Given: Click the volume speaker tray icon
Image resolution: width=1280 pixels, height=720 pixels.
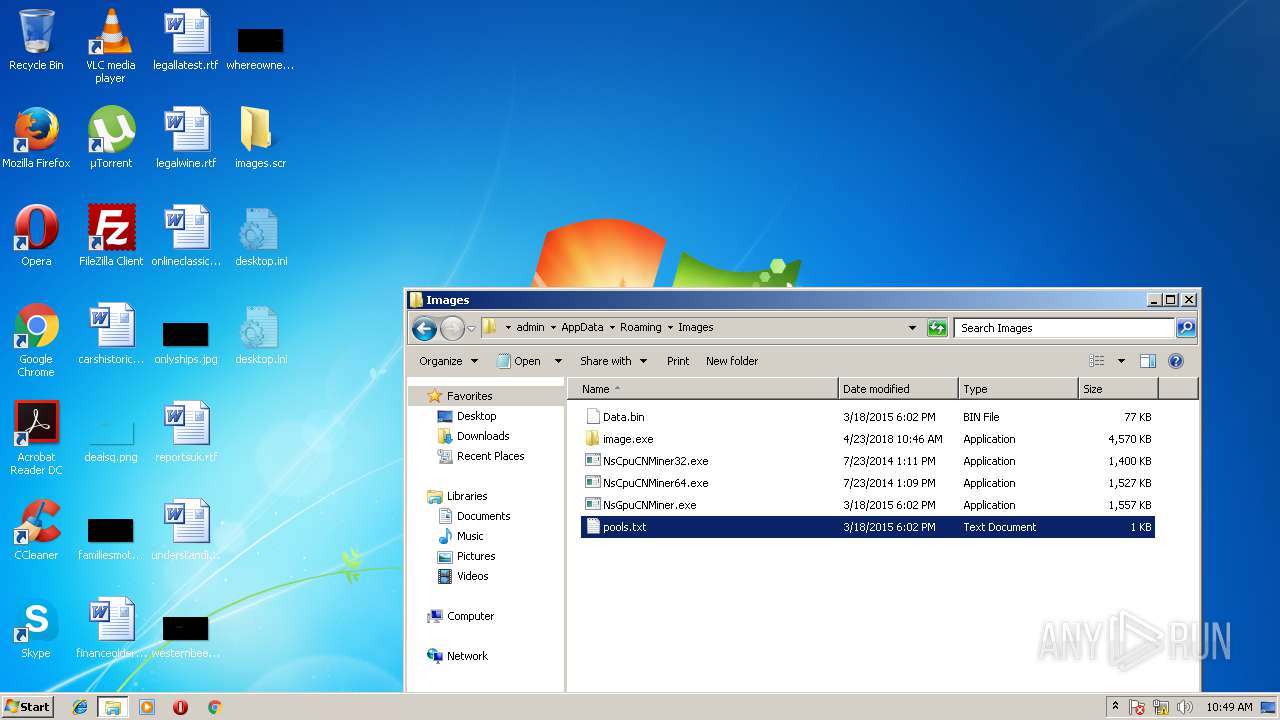Looking at the screenshot, I should point(1184,707).
